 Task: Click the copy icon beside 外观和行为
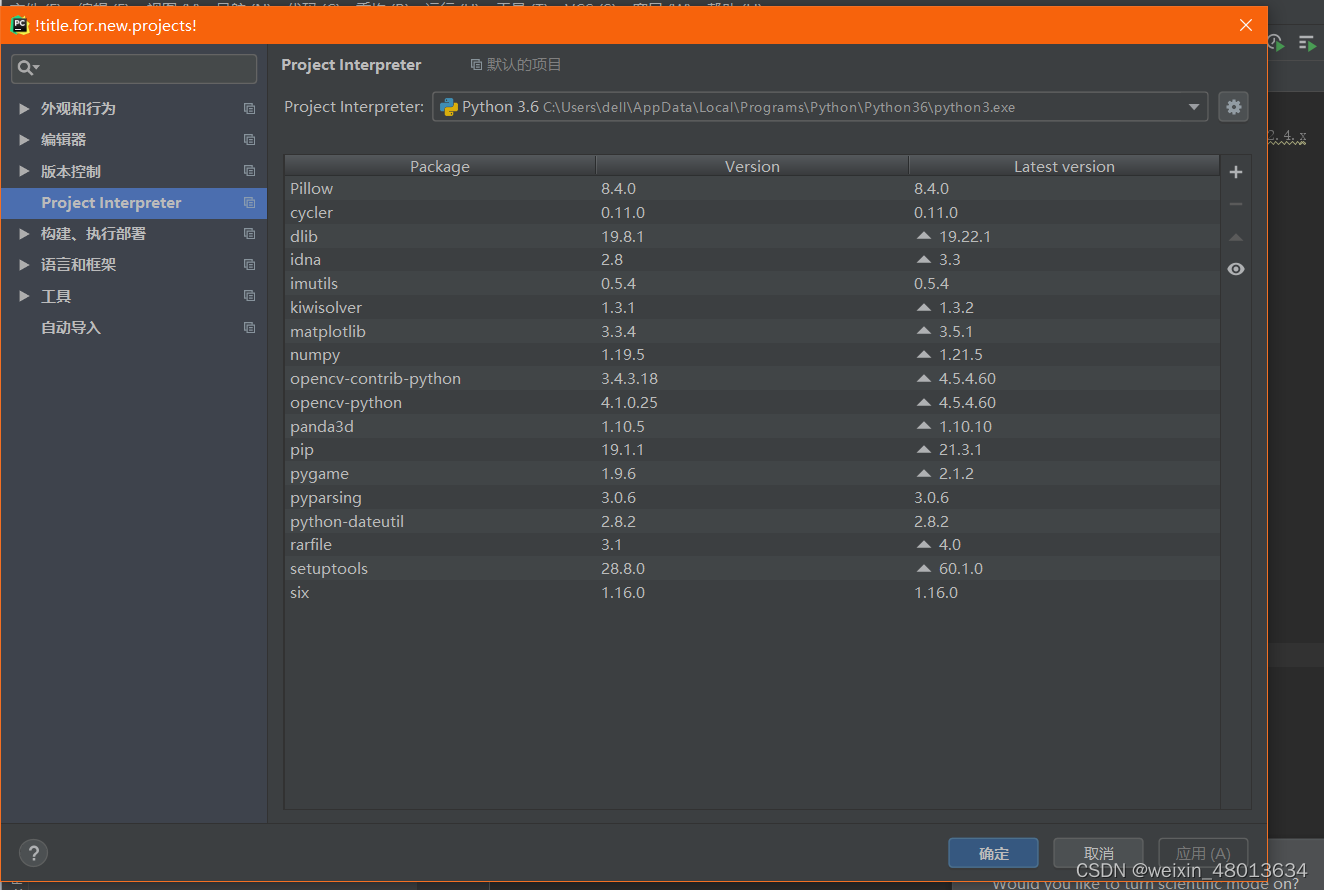coord(249,108)
